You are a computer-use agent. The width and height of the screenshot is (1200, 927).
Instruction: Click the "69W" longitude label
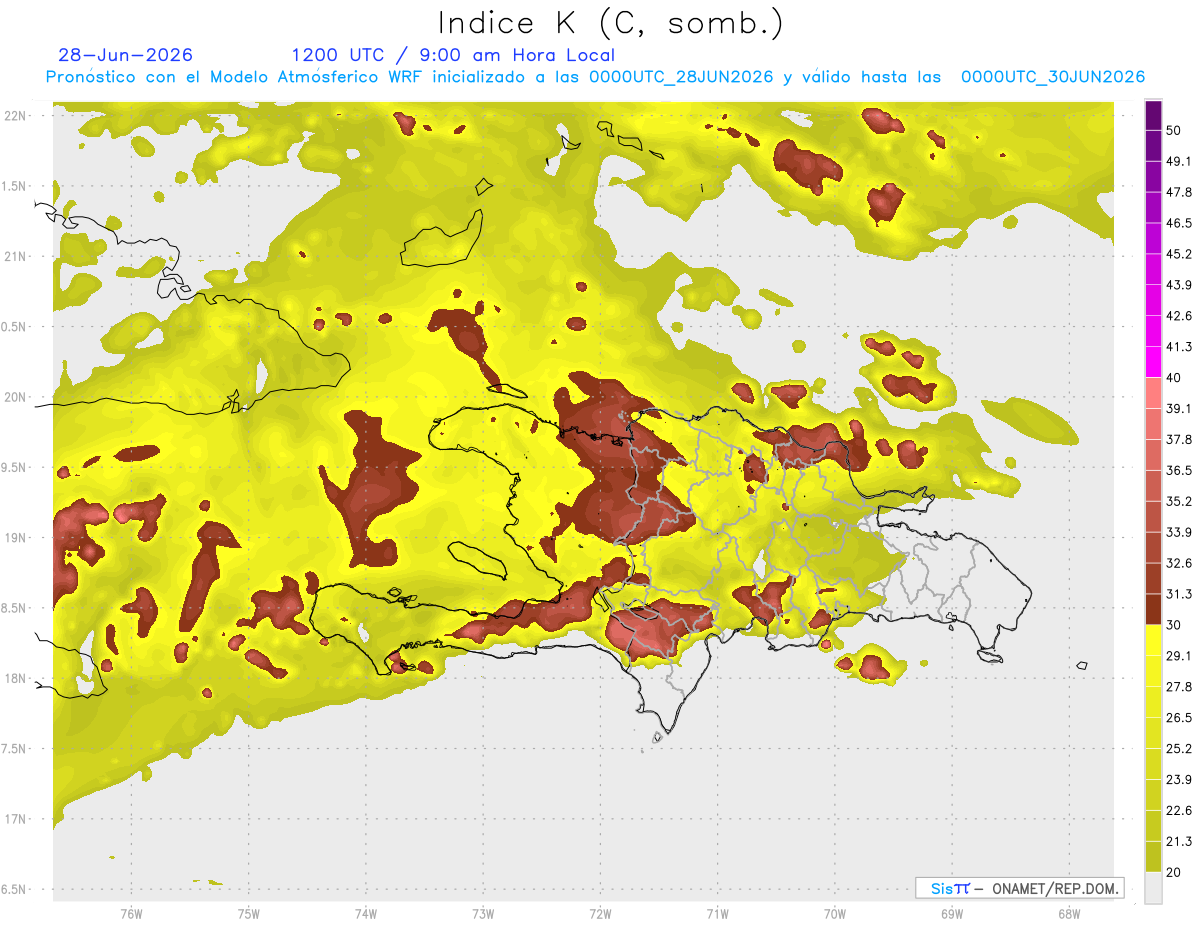[951, 914]
